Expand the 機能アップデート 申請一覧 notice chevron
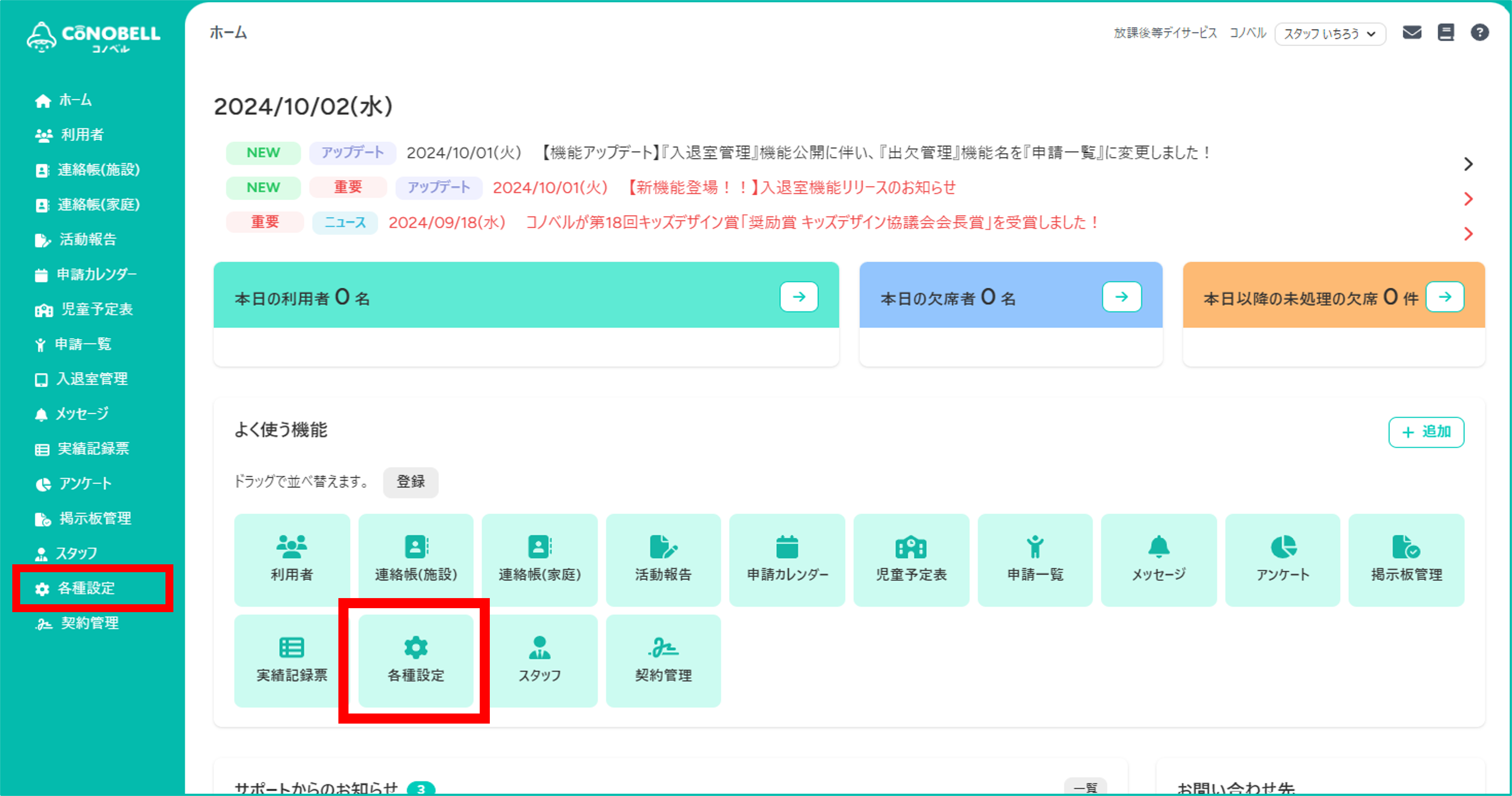 click(x=1468, y=164)
